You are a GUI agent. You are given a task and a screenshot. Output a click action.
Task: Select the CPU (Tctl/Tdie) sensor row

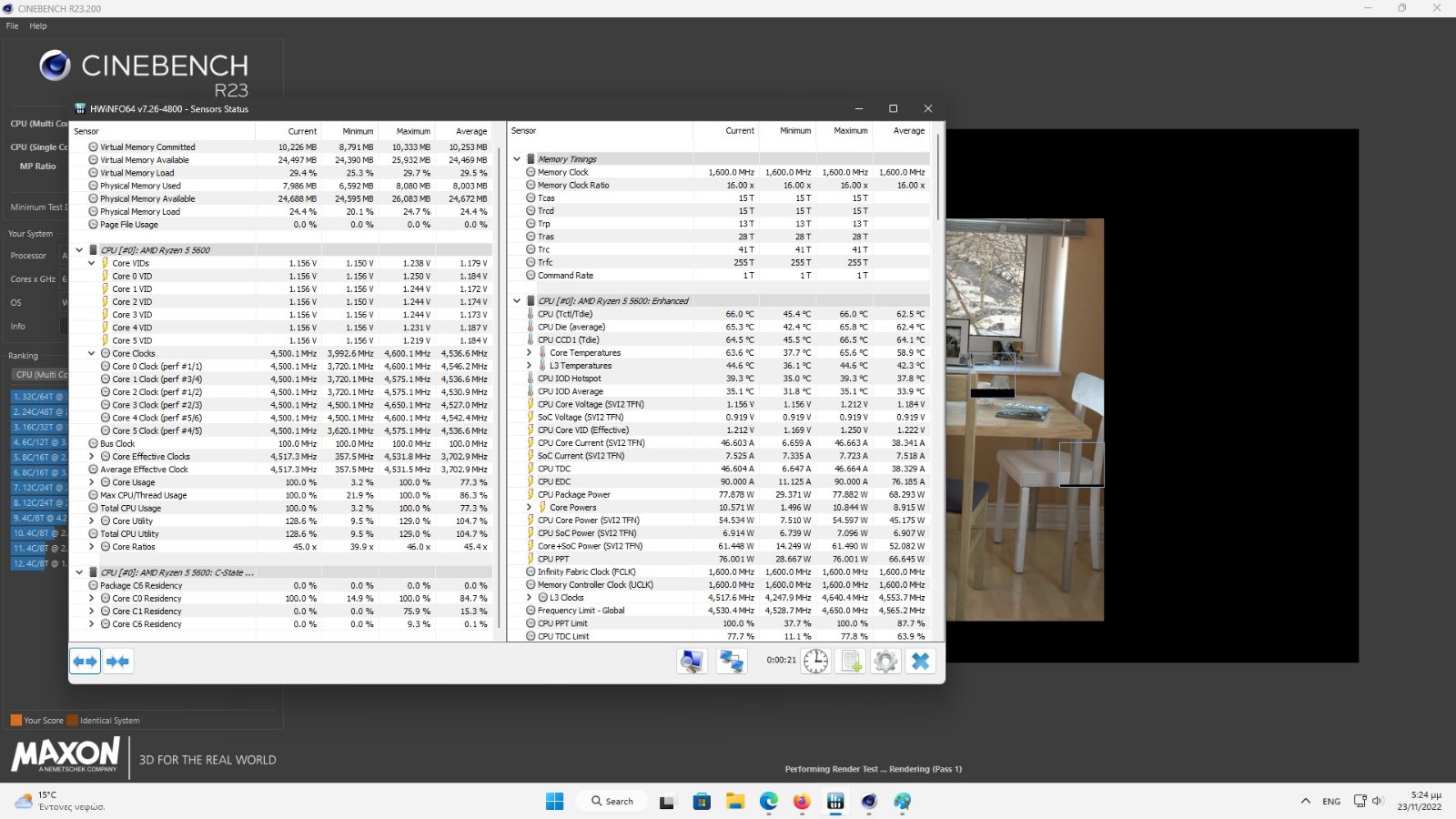(x=720, y=314)
